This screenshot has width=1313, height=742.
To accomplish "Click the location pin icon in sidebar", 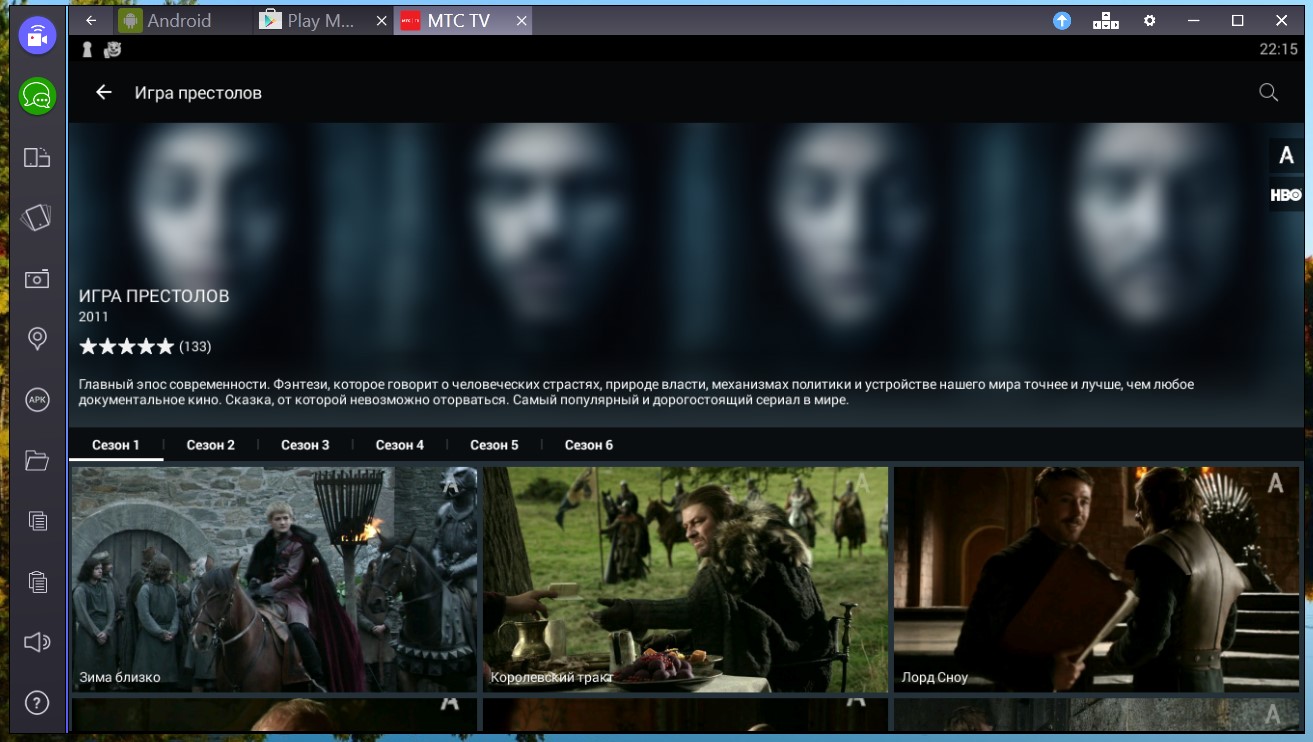I will click(37, 339).
